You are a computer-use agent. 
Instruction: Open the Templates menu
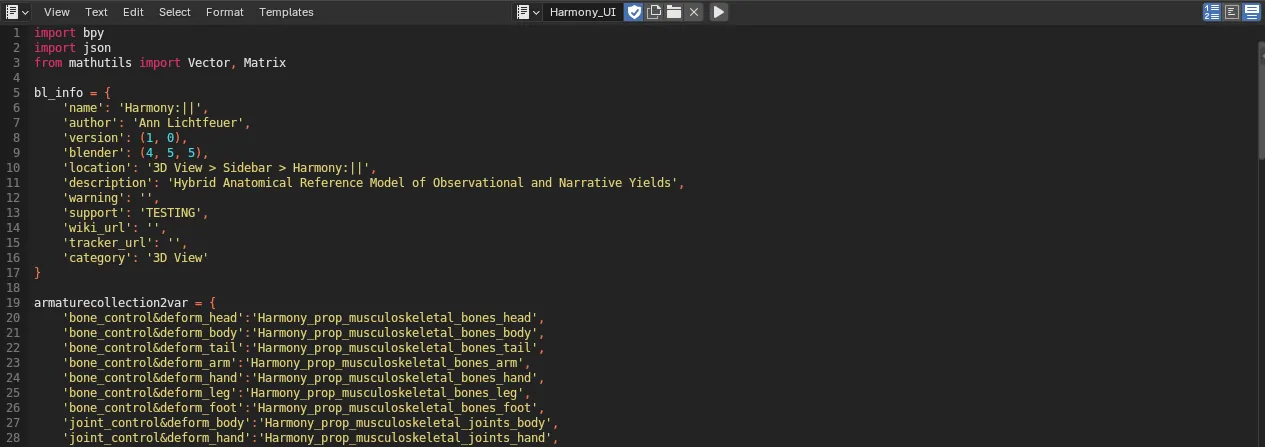286,12
